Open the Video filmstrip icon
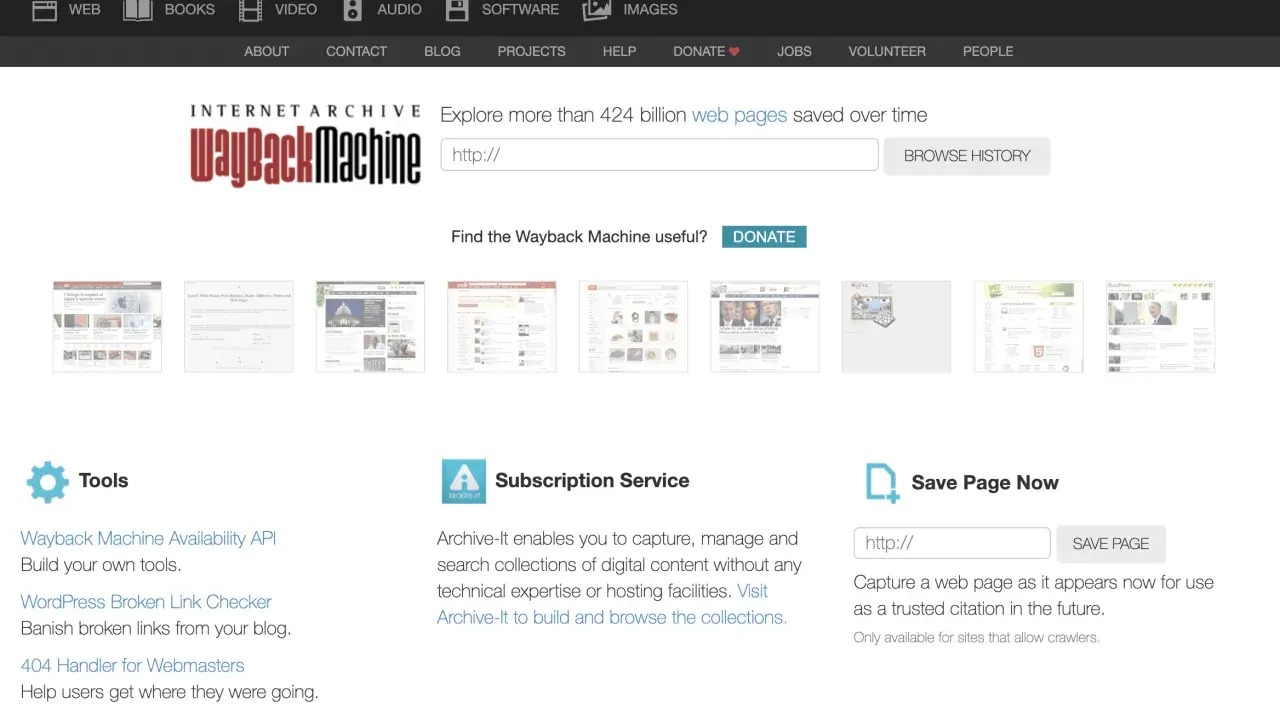 (x=250, y=10)
